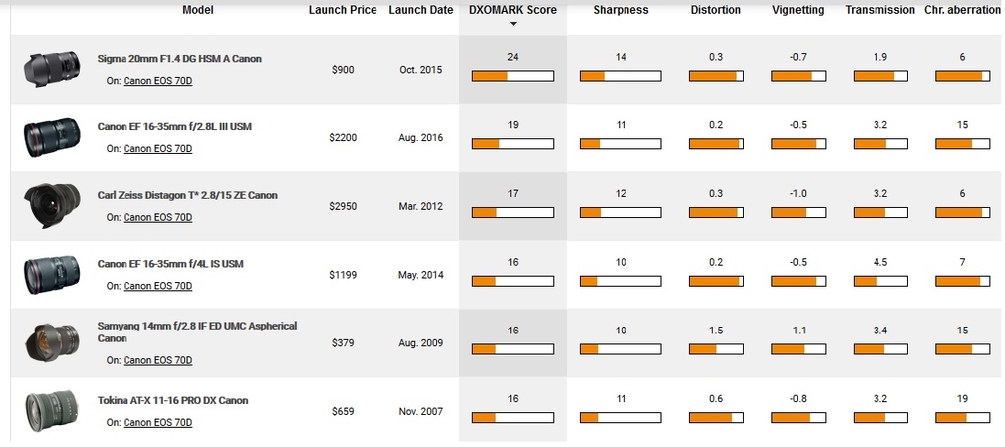Open Canon EF 16-35mm f/2.8L III thumbnail
The width and height of the screenshot is (1005, 447).
click(53, 137)
